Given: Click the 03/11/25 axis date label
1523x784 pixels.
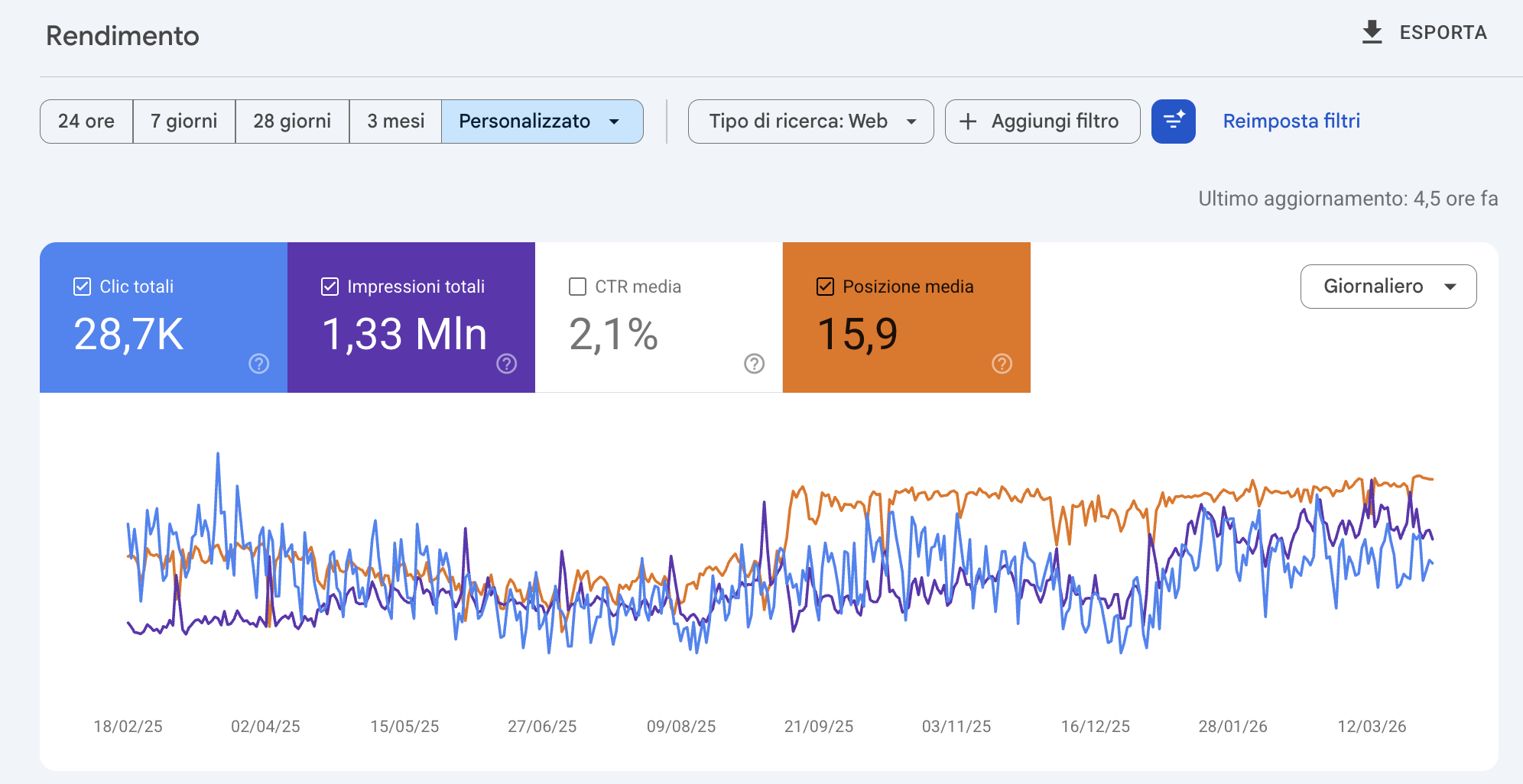Looking at the screenshot, I should point(956,727).
